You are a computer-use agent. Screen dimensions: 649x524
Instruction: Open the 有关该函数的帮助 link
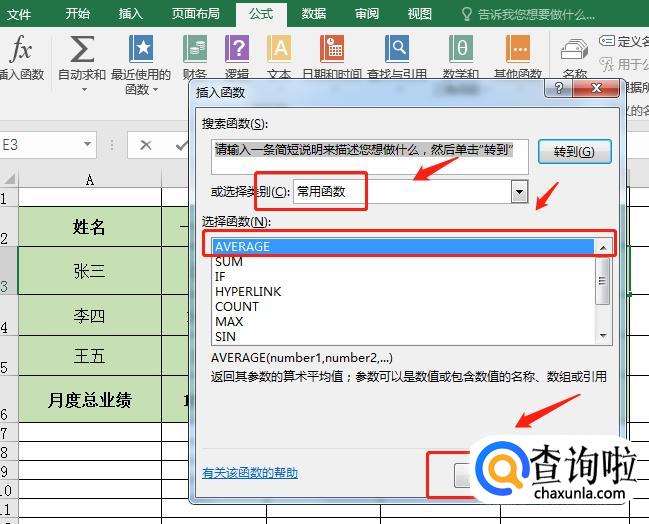coord(250,473)
